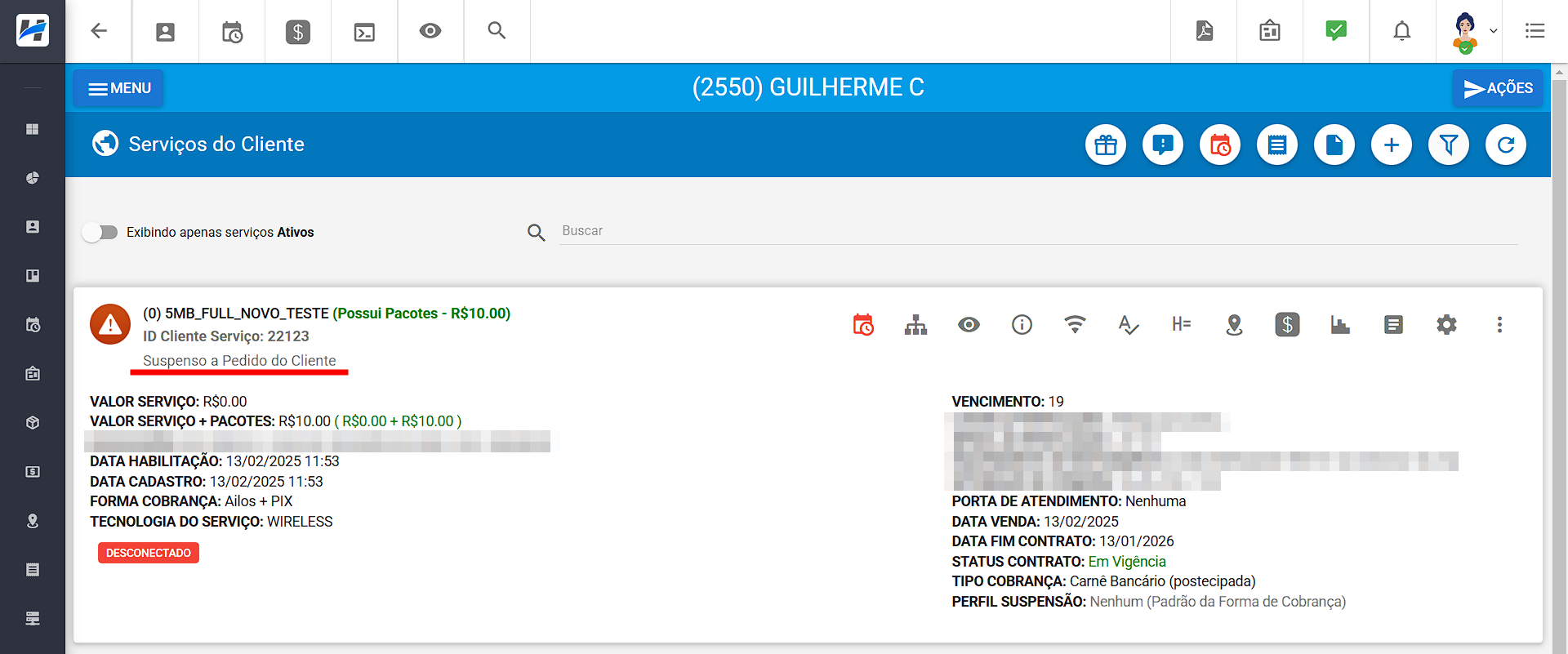Open the client profile icon in top toolbar

click(x=165, y=32)
